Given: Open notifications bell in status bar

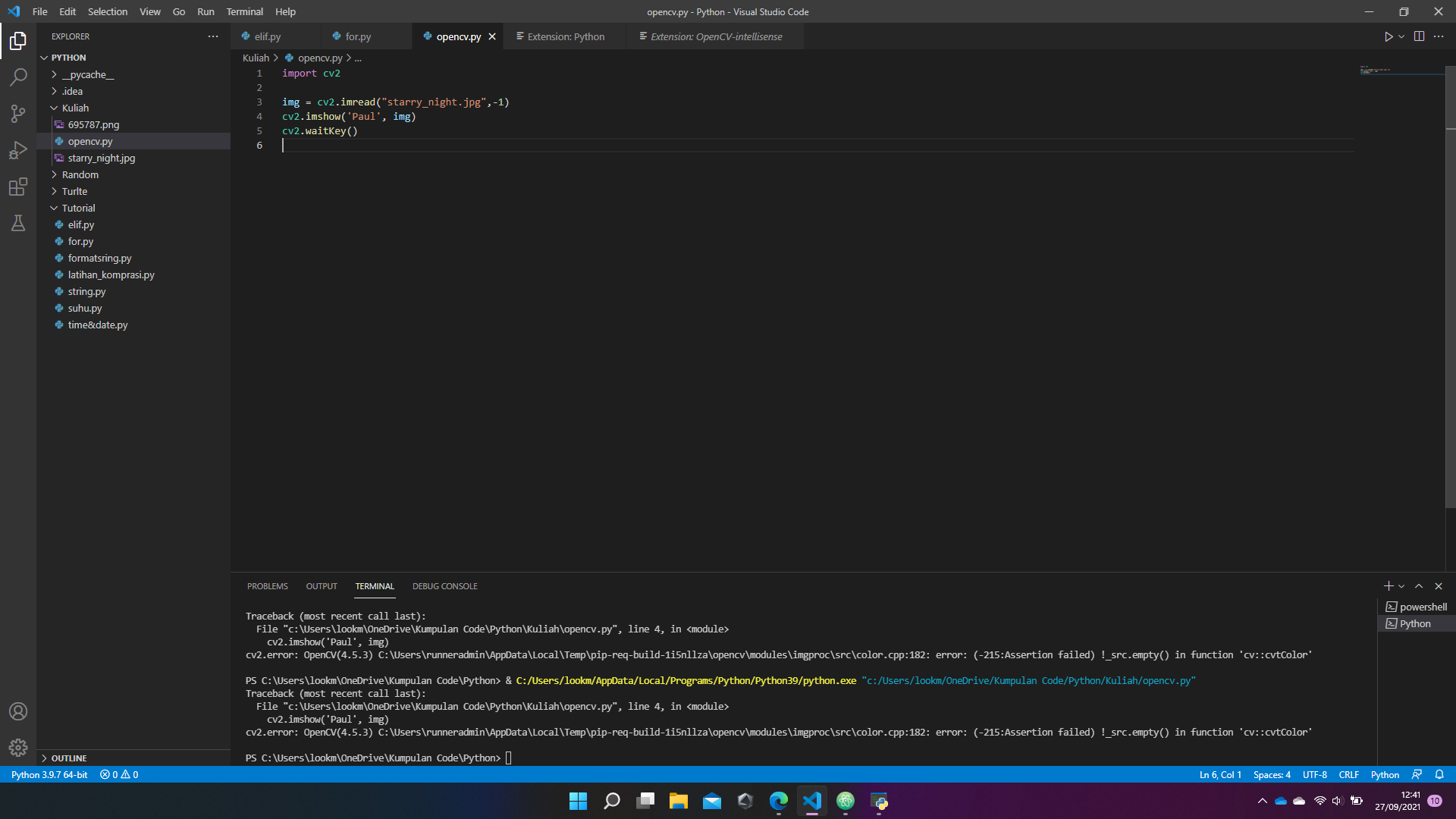Looking at the screenshot, I should pyautogui.click(x=1439, y=774).
